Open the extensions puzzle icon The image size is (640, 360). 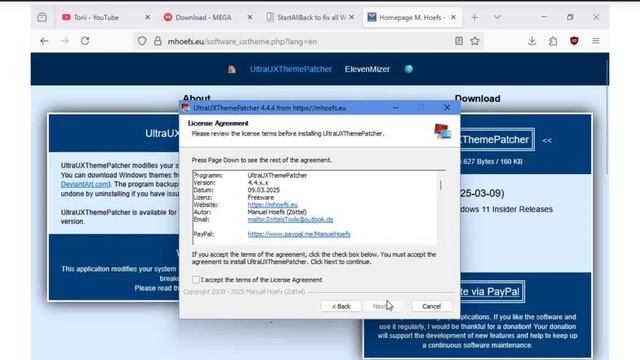tap(553, 41)
